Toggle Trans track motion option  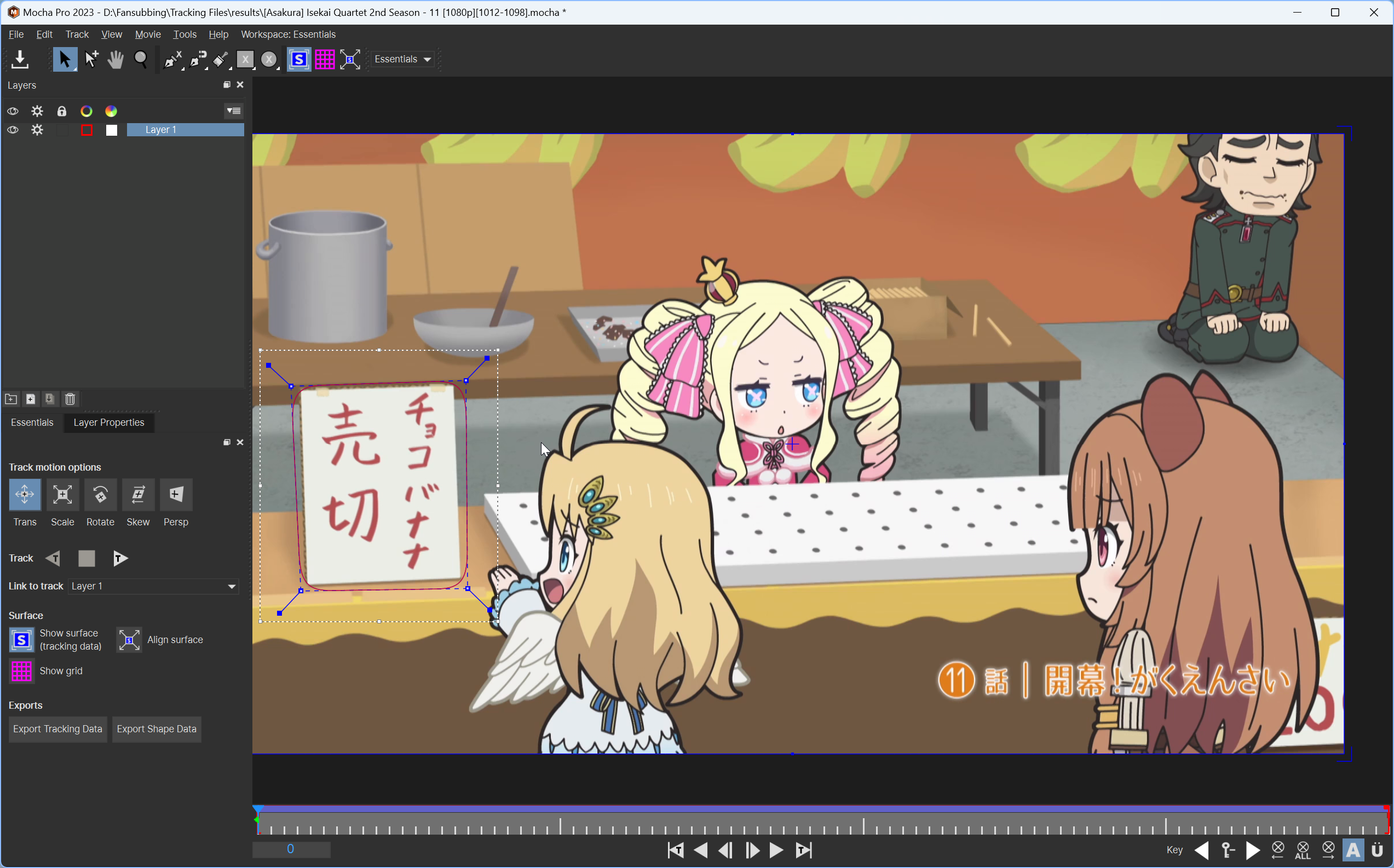25,494
